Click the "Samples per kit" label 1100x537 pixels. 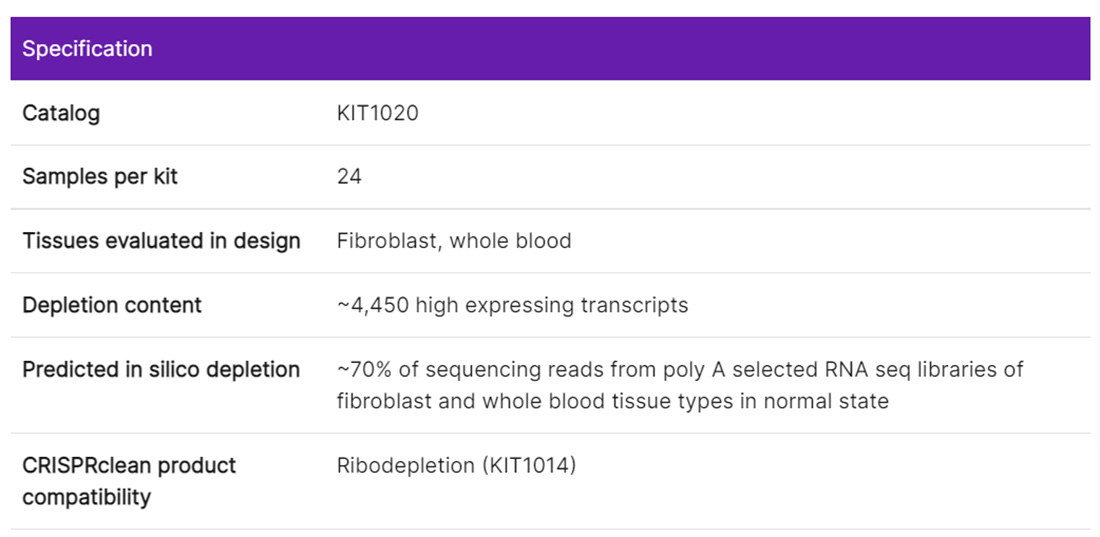coord(100,177)
